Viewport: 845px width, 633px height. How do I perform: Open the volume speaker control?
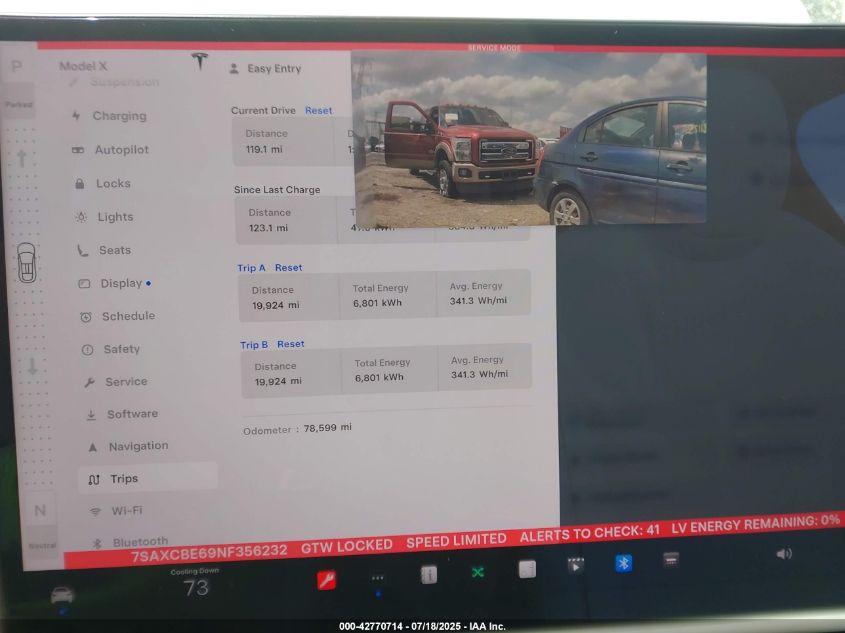pyautogui.click(x=783, y=553)
